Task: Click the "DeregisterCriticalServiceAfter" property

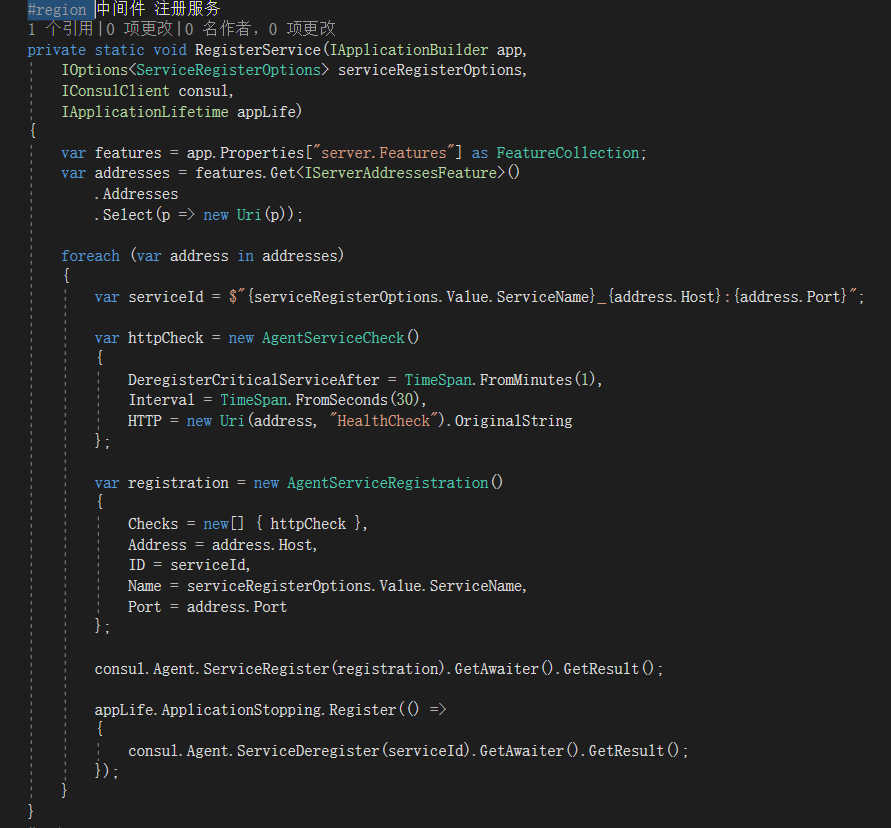Action: click(253, 380)
